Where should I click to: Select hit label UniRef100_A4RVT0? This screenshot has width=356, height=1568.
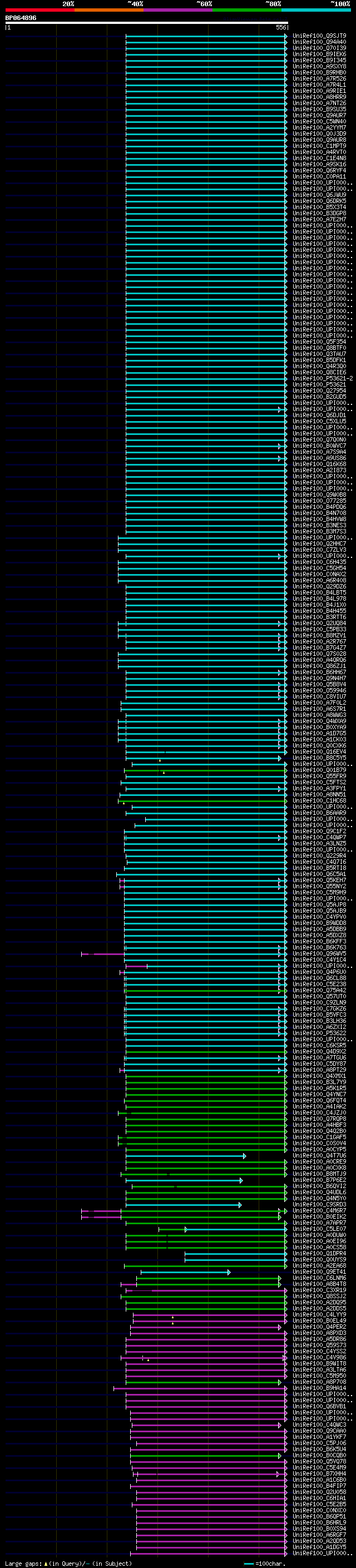[x=319, y=152]
